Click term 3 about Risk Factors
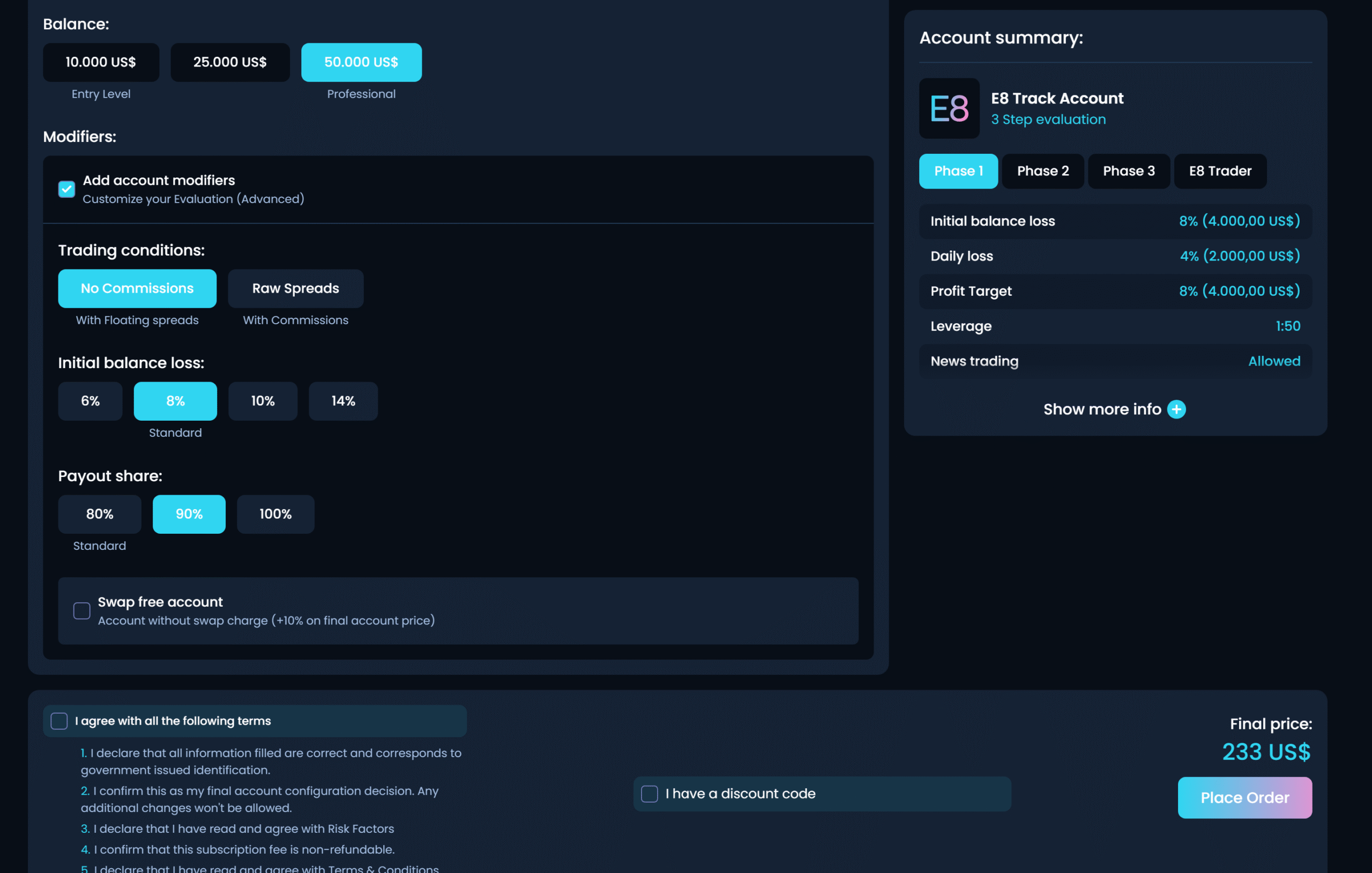Screen dimensions: 1372x873 tap(237, 829)
